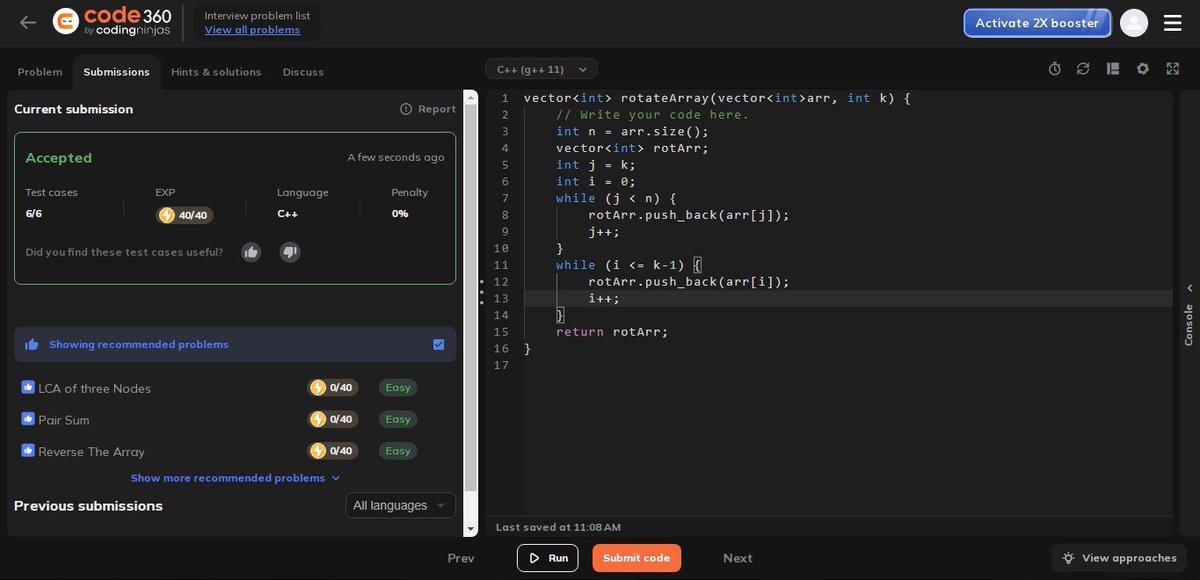Click the bookmark icon beside Pair Sum

pyautogui.click(x=28, y=419)
